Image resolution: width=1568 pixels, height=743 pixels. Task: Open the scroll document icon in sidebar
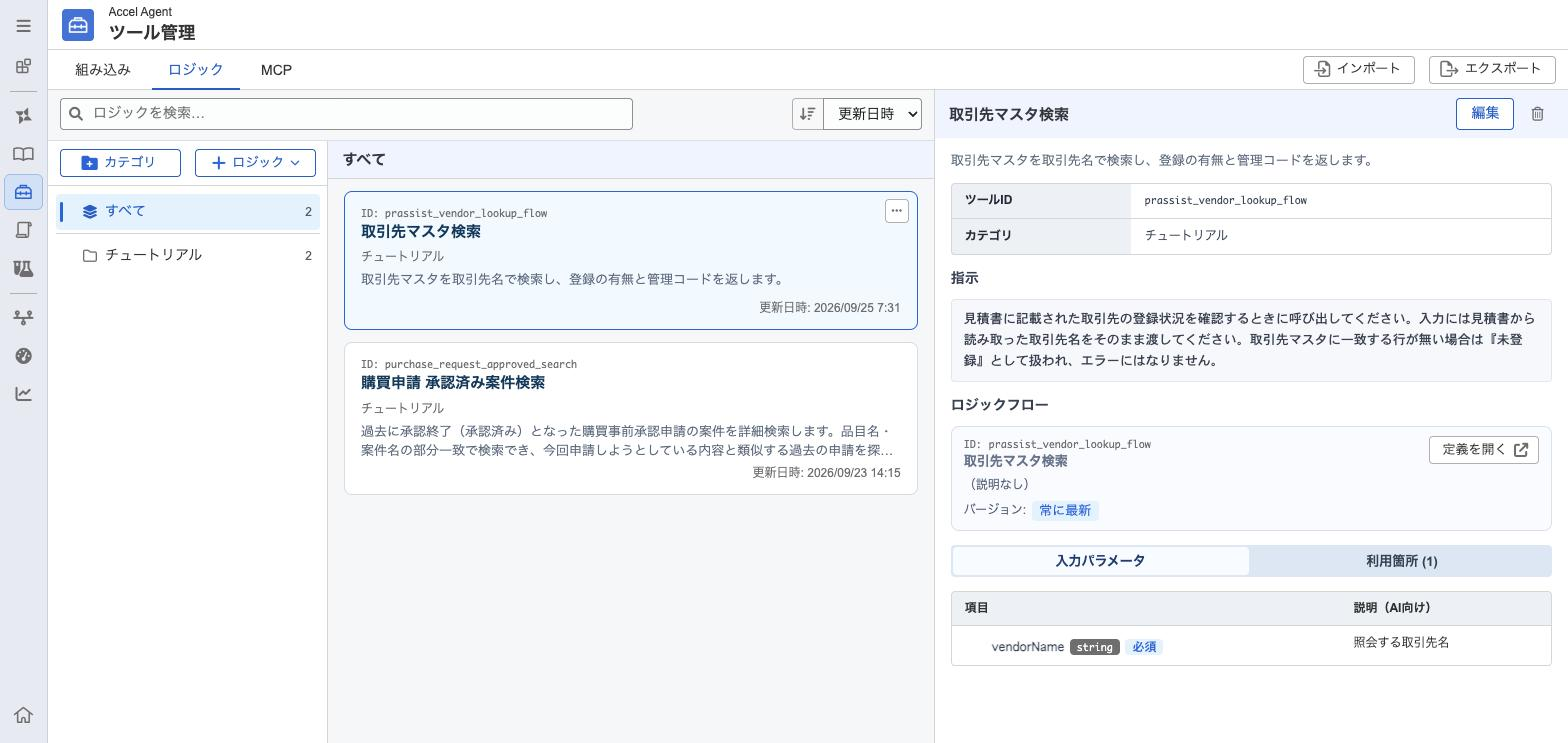(23, 230)
